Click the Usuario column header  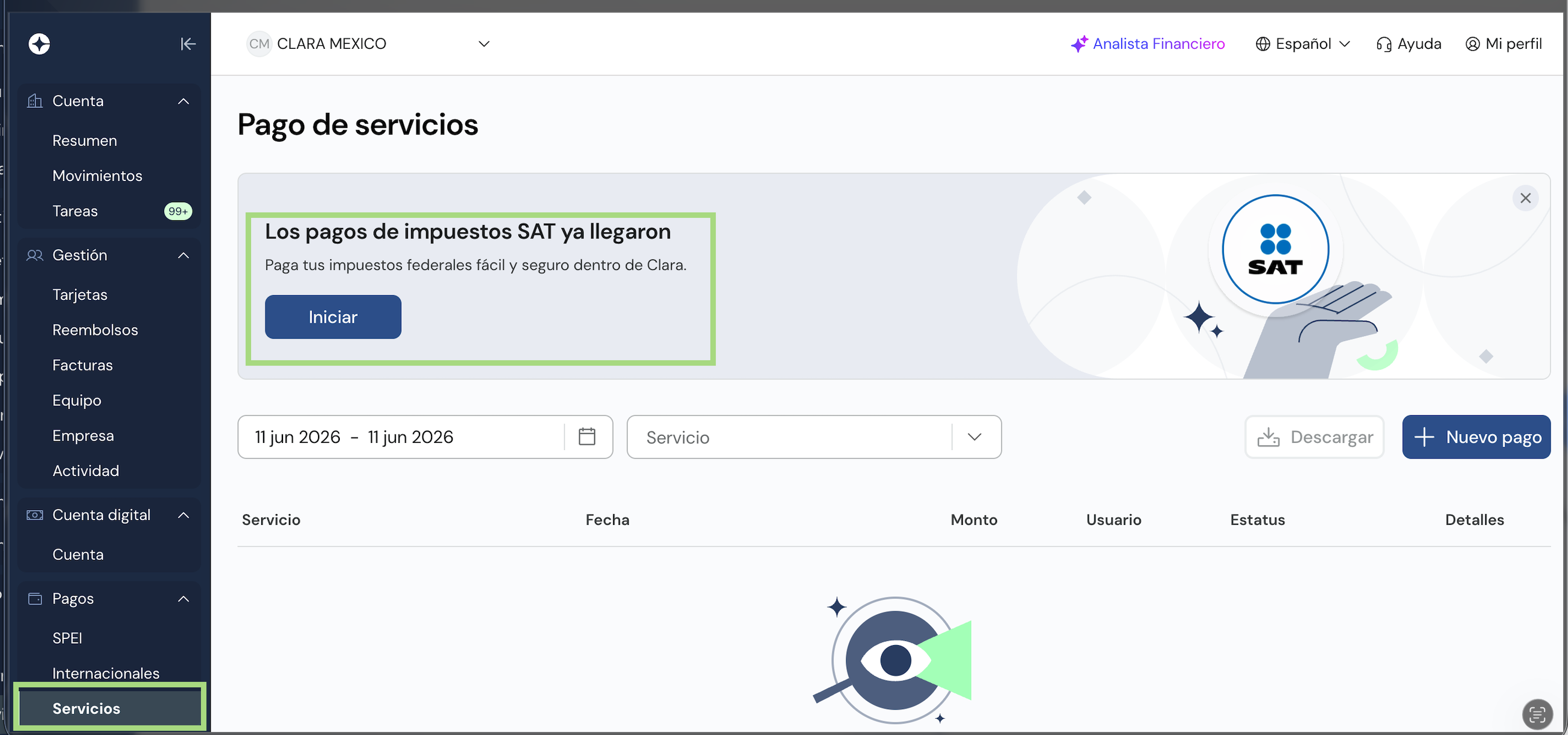(x=1114, y=520)
